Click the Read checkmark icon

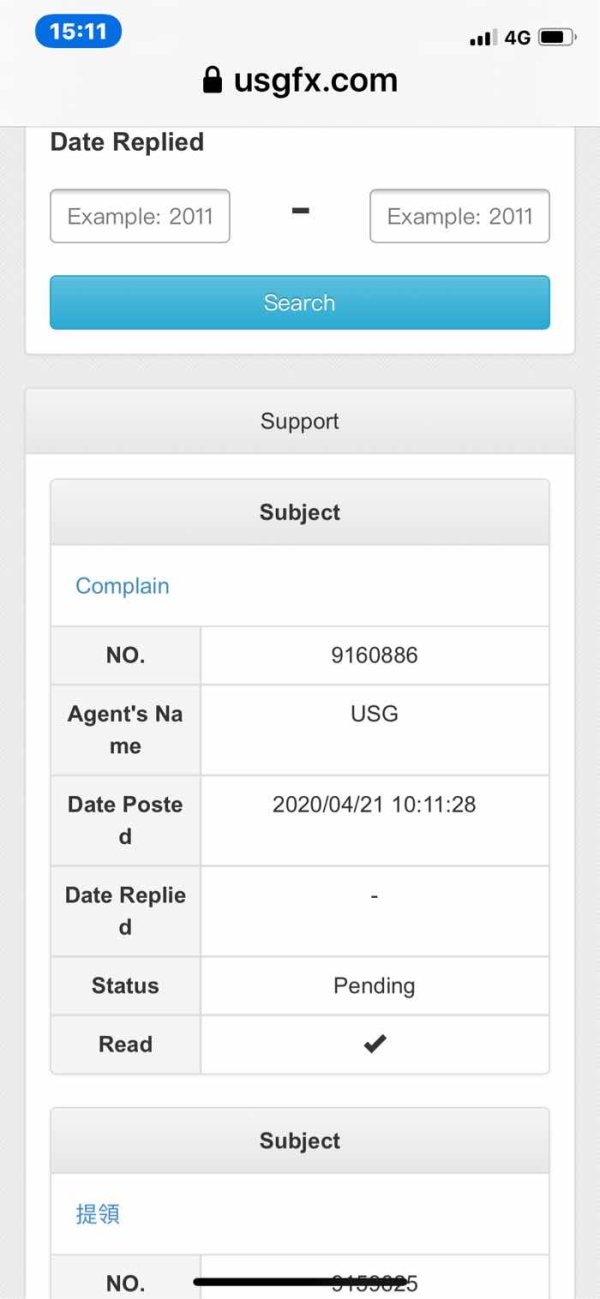(374, 1044)
